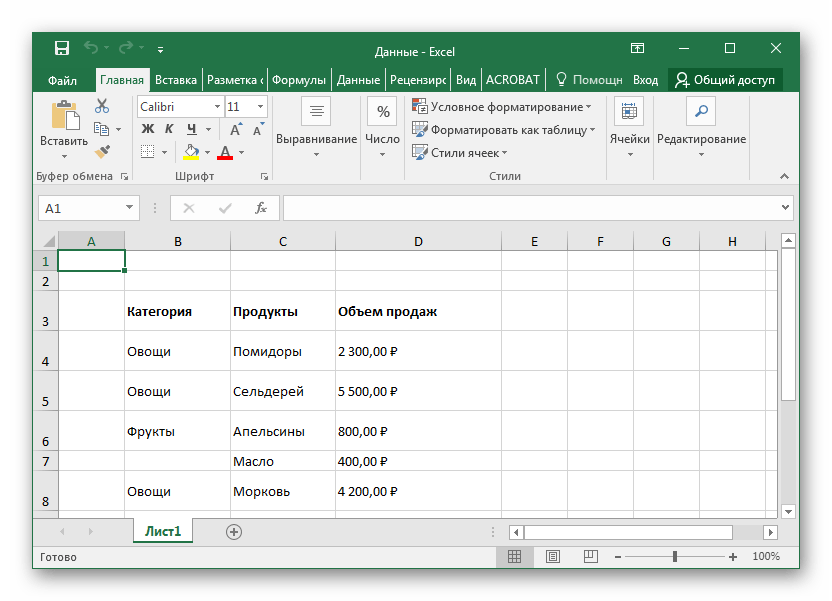
Task: Click the Общий доступ share button
Action: click(x=725, y=80)
